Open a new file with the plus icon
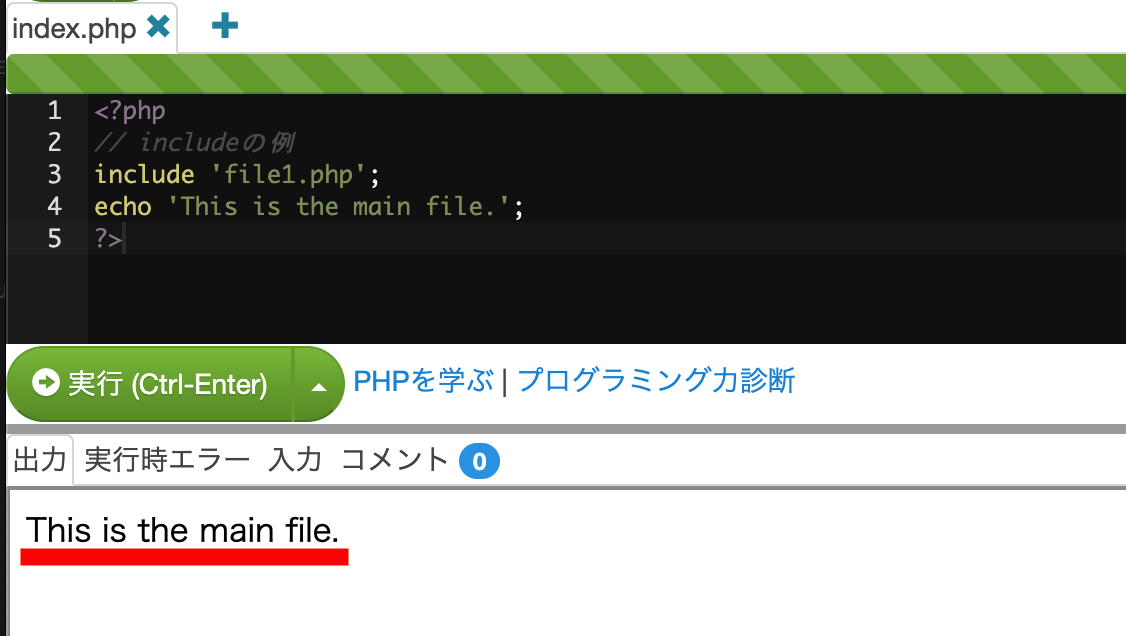1126x636 pixels. click(x=223, y=26)
